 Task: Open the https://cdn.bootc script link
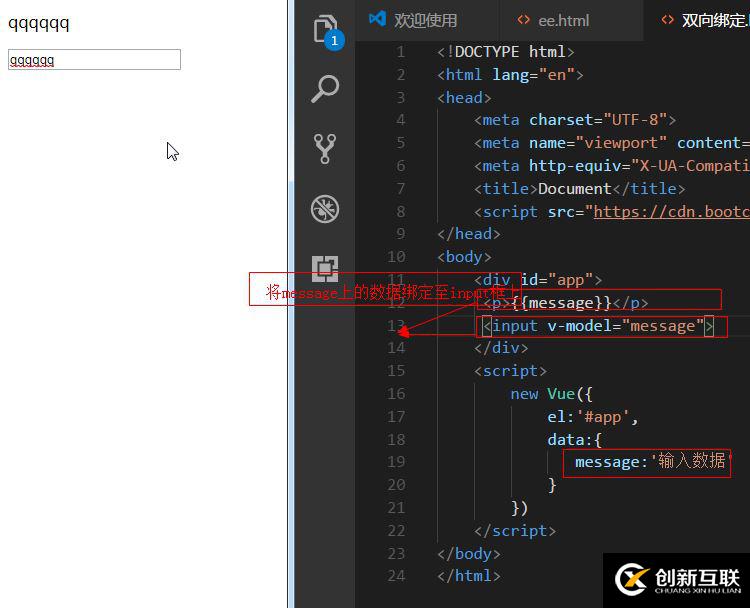[672, 211]
